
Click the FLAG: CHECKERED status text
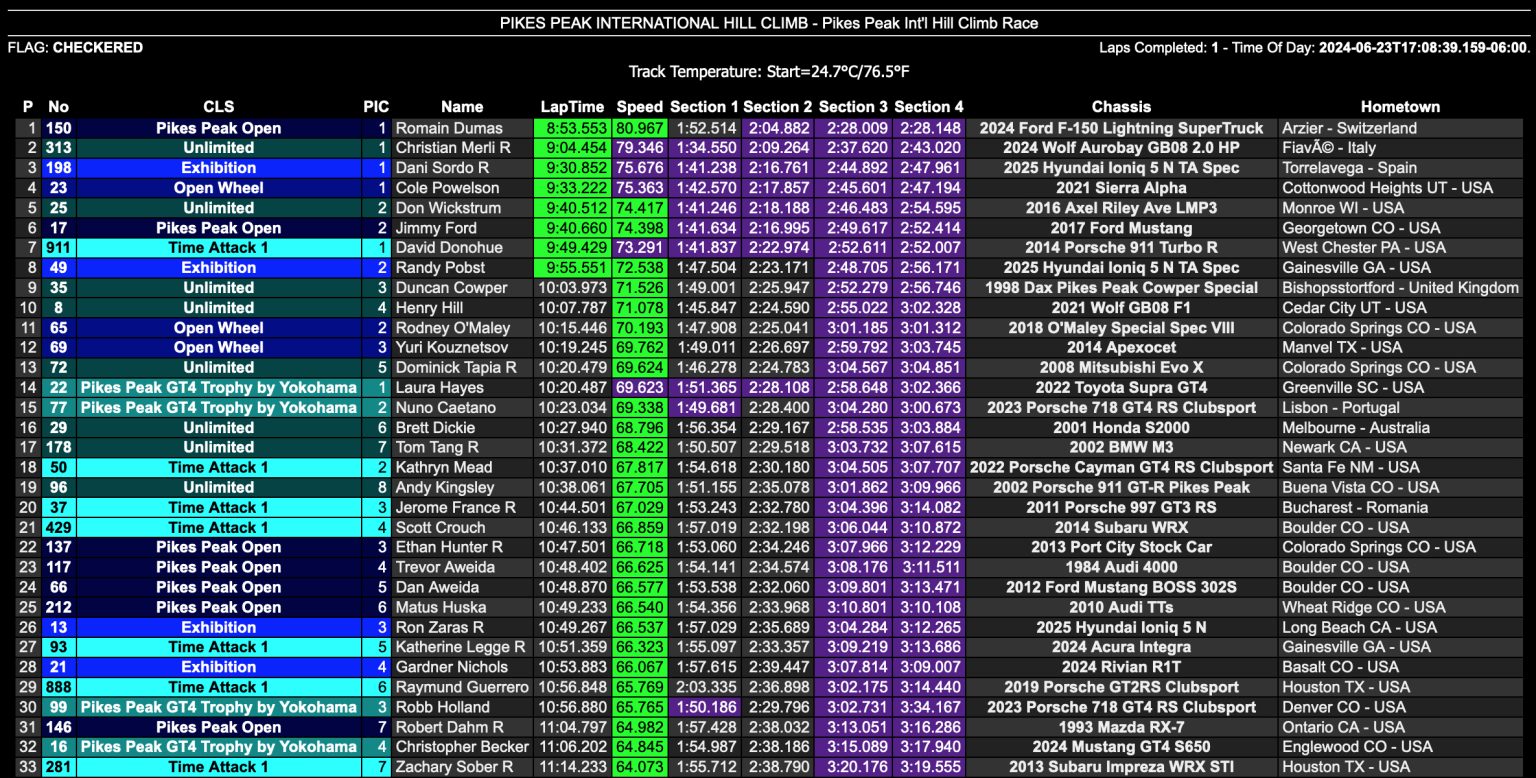[x=75, y=47]
